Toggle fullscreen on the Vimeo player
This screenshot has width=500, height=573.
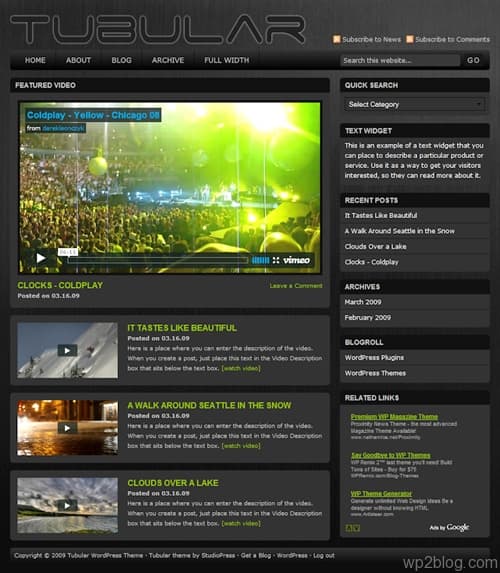click(x=276, y=260)
